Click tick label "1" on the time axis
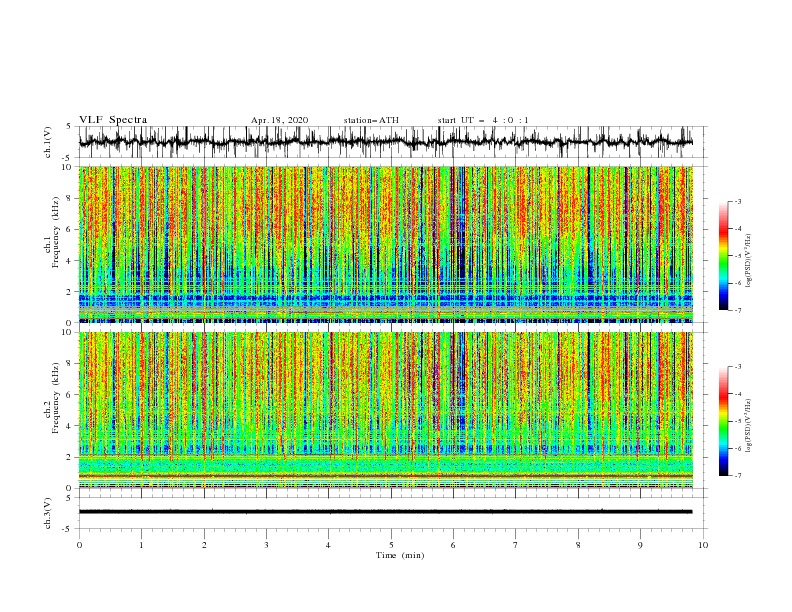Image resolution: width=792 pixels, height=612 pixels. click(x=141, y=545)
